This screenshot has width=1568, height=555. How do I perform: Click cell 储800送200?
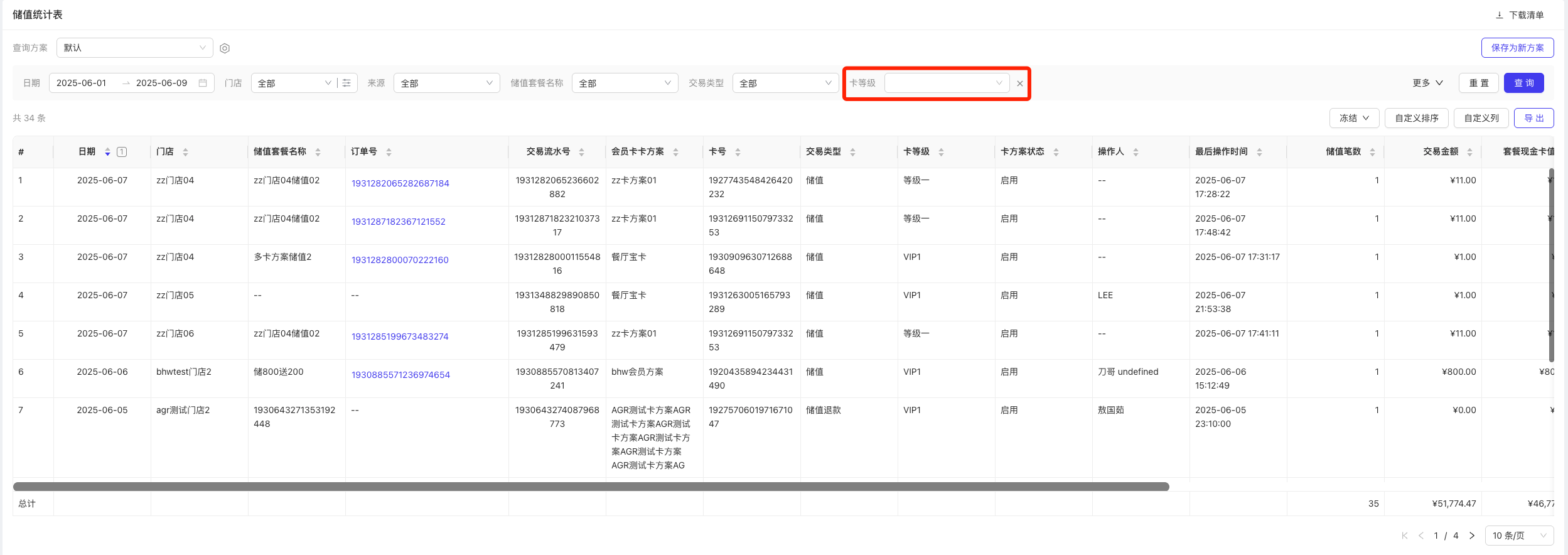point(279,372)
